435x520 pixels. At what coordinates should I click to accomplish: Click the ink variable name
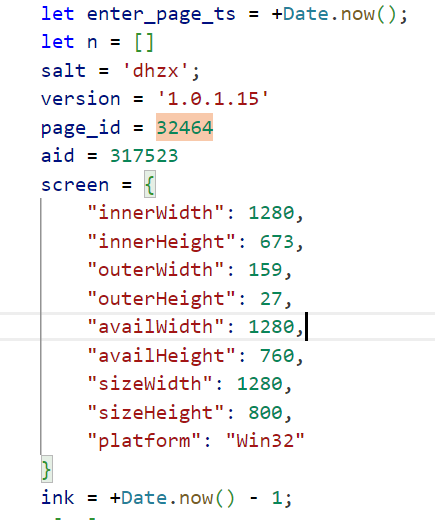(57, 497)
